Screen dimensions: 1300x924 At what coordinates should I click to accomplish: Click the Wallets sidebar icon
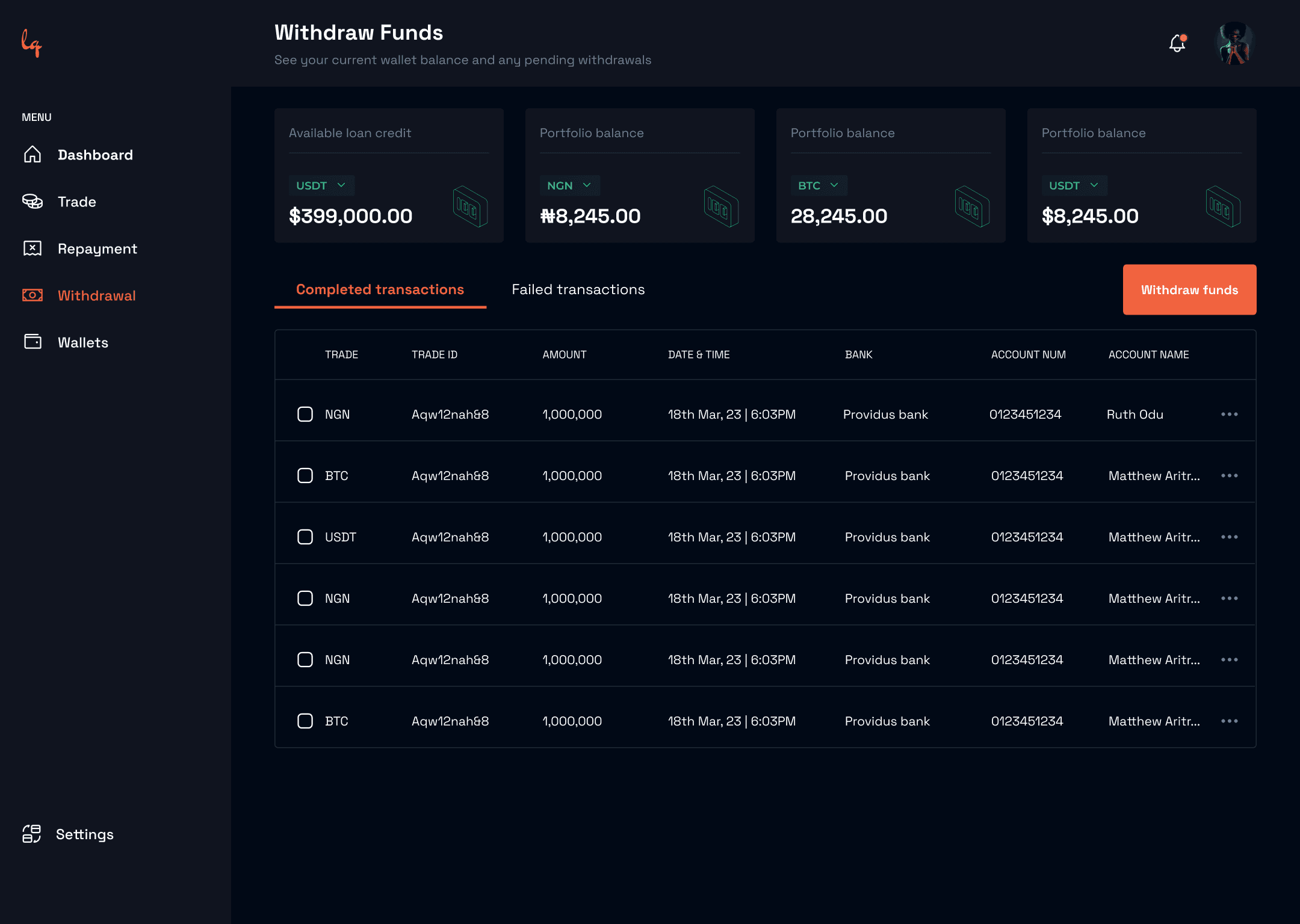(x=32, y=342)
